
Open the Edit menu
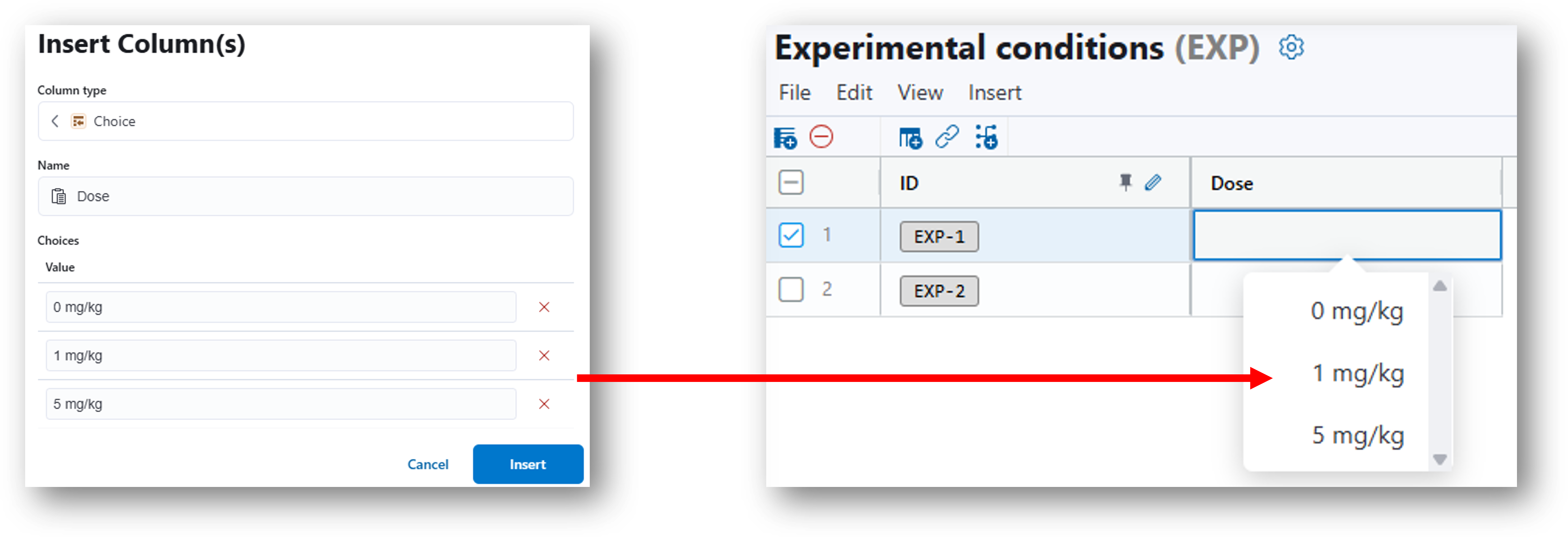click(854, 93)
